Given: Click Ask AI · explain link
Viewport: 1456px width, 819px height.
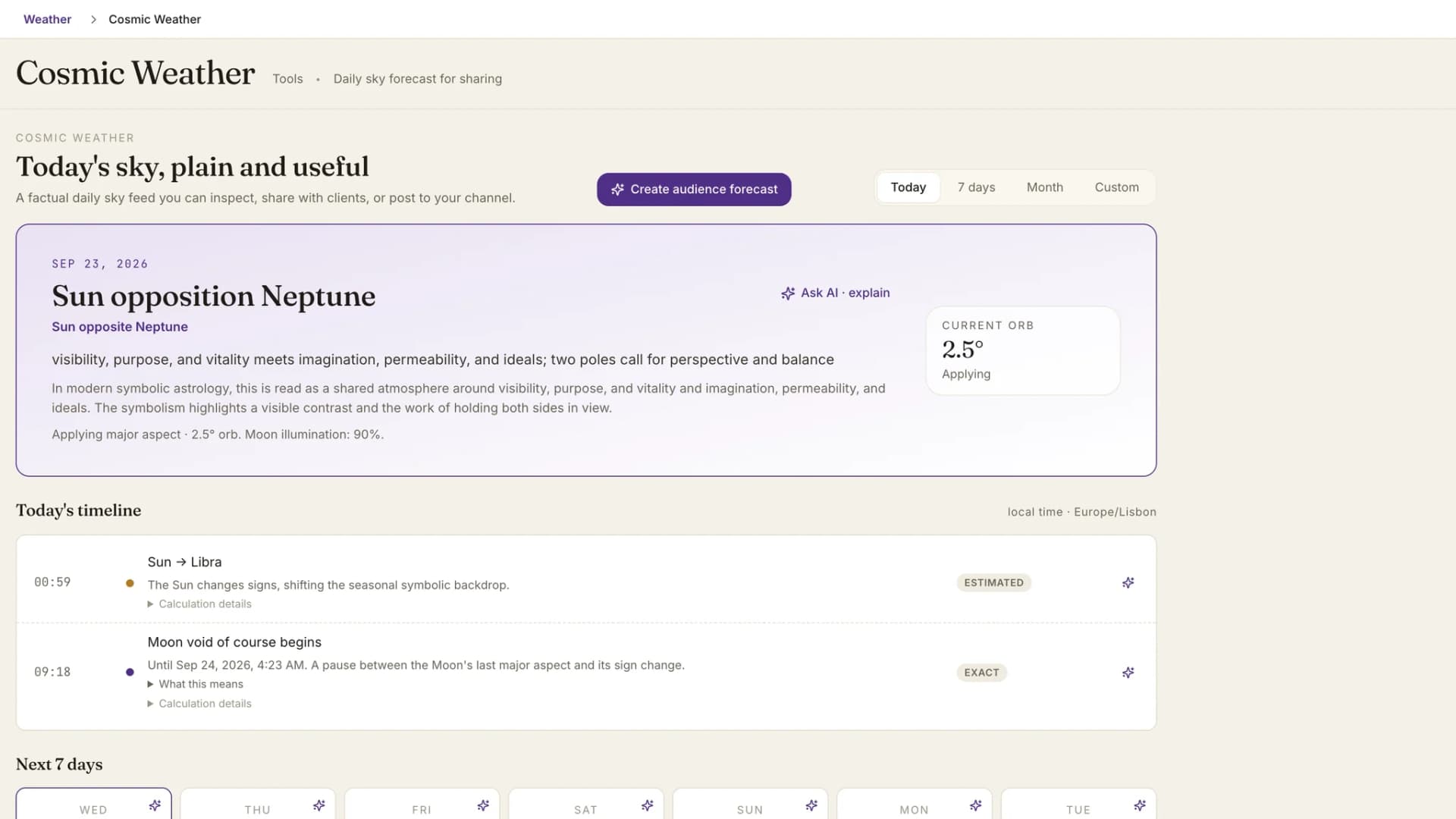Looking at the screenshot, I should 835,293.
